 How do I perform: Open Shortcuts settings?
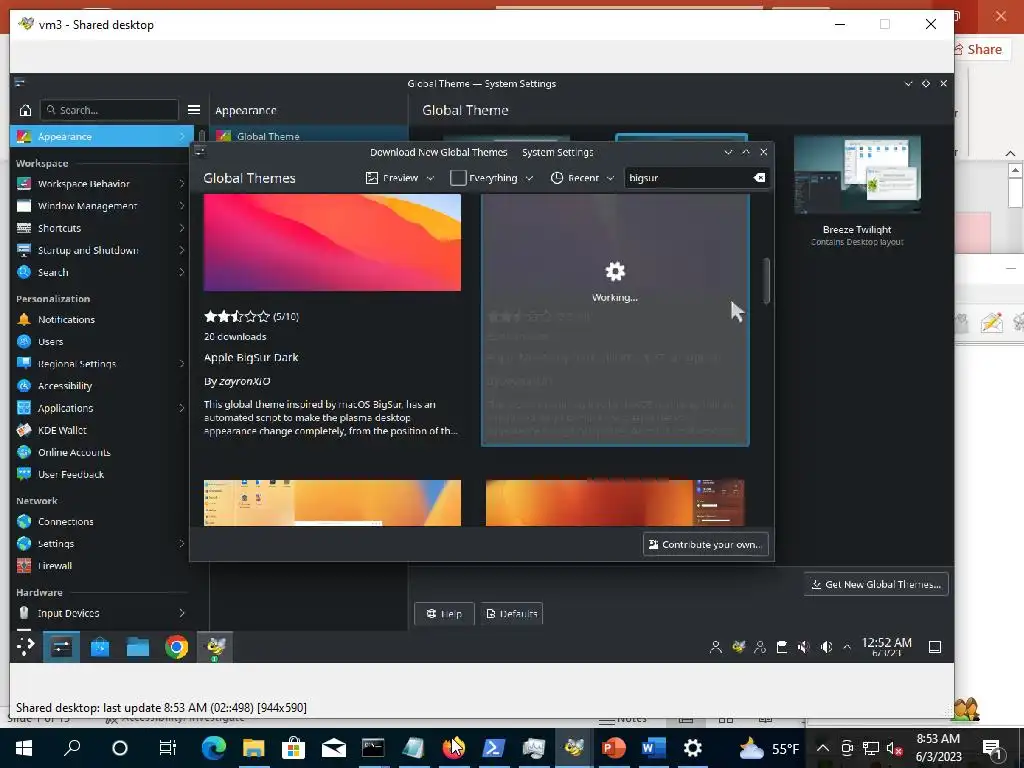tap(102, 229)
